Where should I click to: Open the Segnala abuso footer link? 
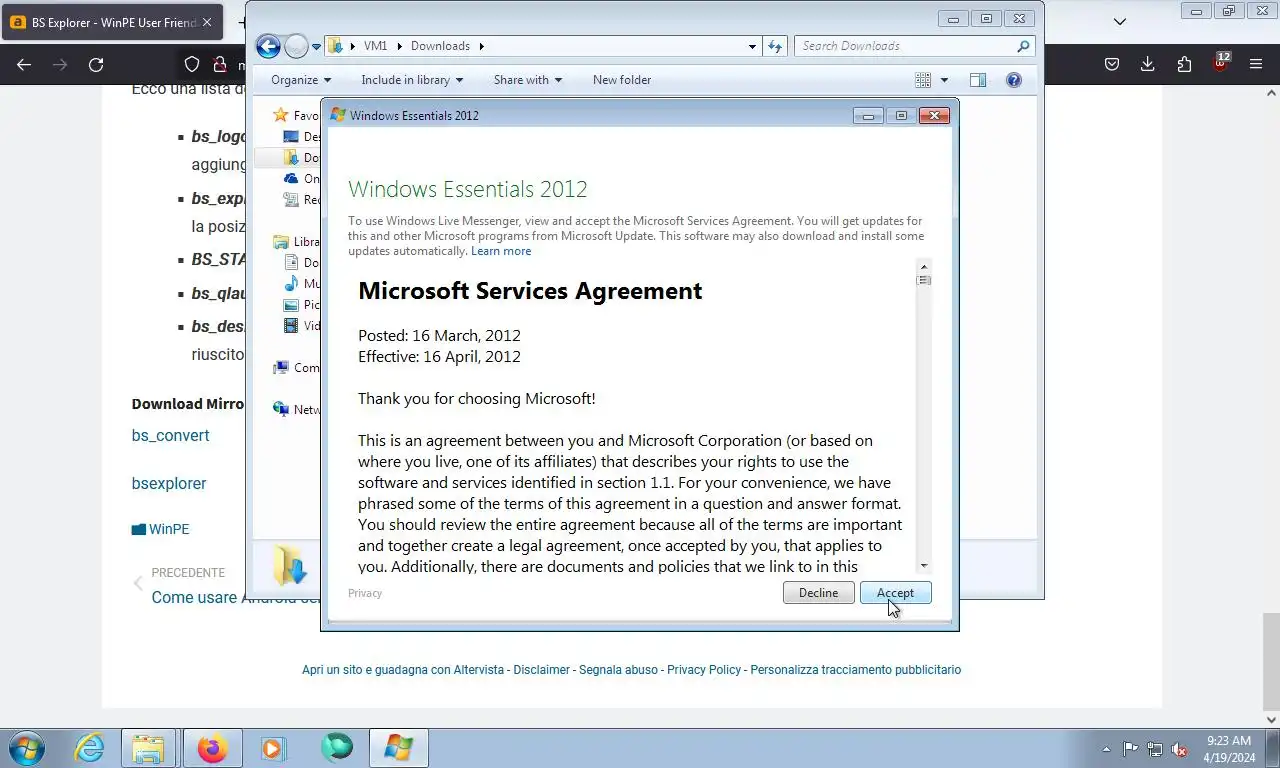click(619, 670)
